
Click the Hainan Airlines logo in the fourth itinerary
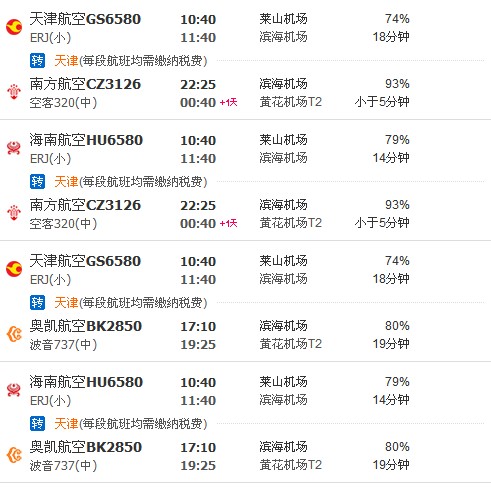(x=14, y=390)
